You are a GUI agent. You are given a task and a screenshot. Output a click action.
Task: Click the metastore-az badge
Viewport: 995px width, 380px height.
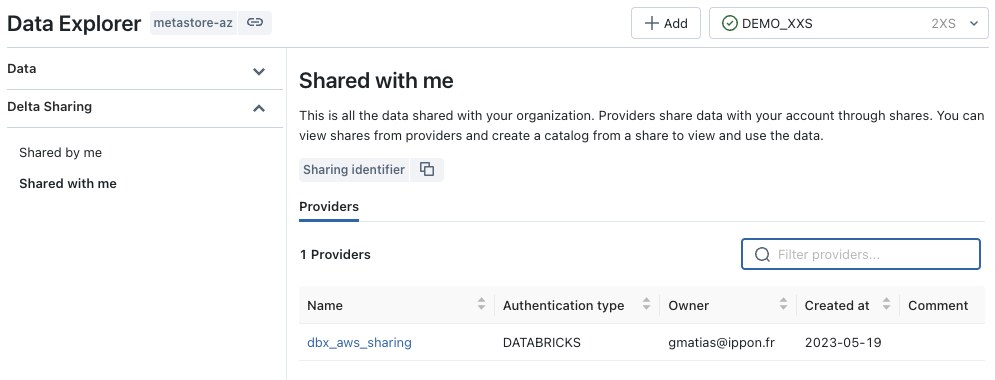click(x=193, y=23)
